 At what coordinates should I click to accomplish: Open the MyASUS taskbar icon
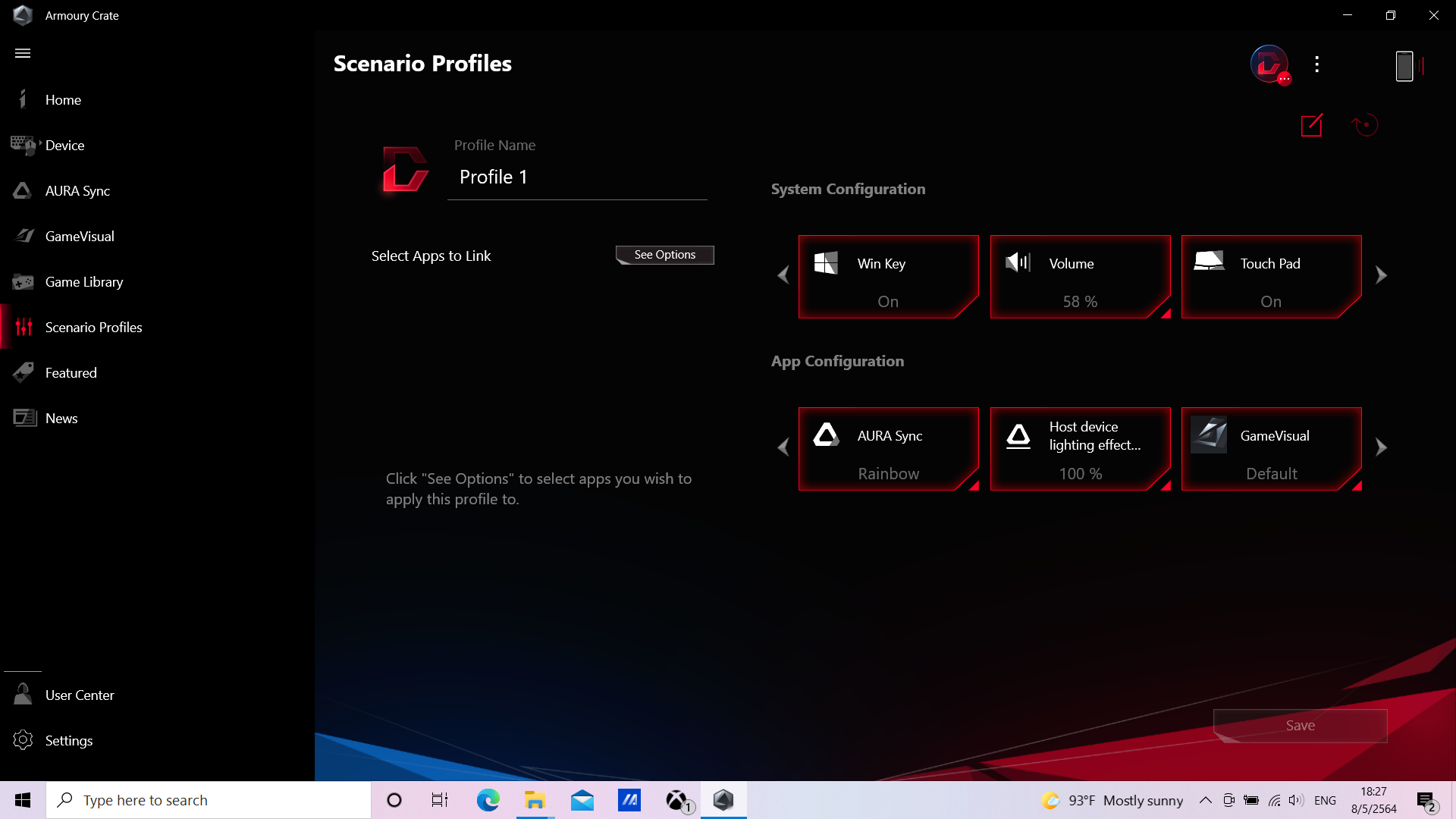629,800
